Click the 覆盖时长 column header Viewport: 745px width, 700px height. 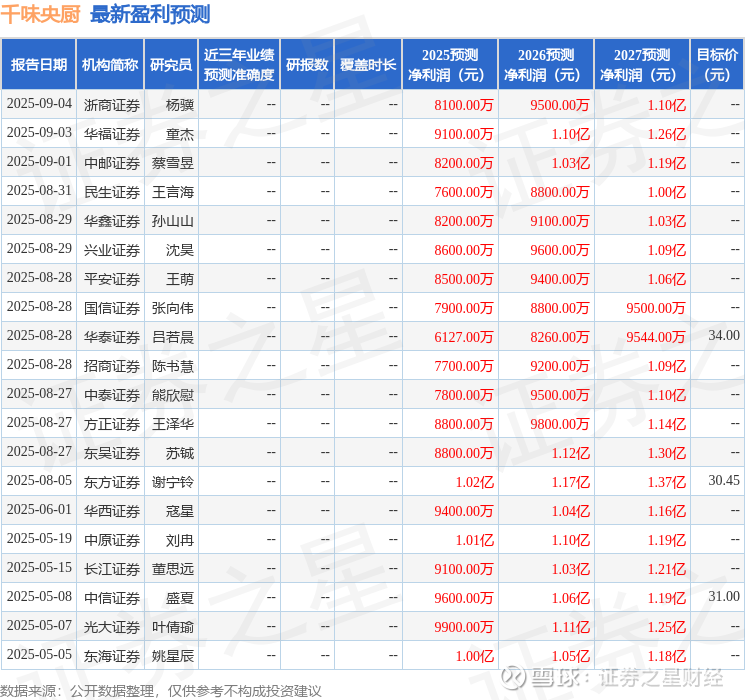click(x=368, y=65)
